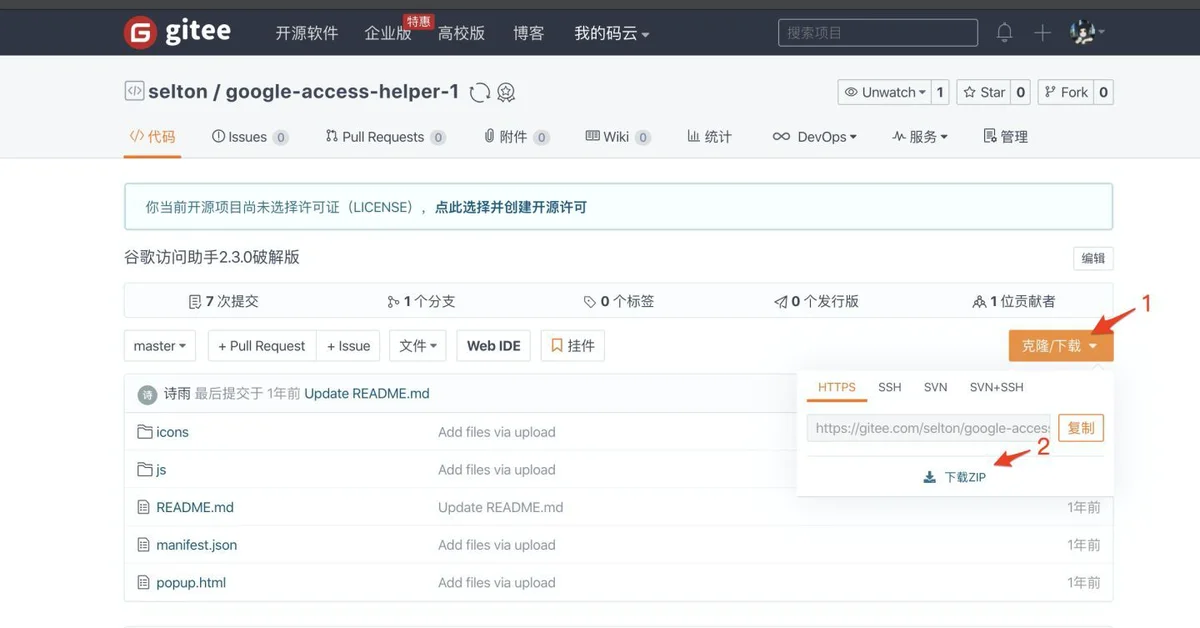Copy the clone URL with 复制
Image resolution: width=1200 pixels, height=628 pixels.
1081,428
